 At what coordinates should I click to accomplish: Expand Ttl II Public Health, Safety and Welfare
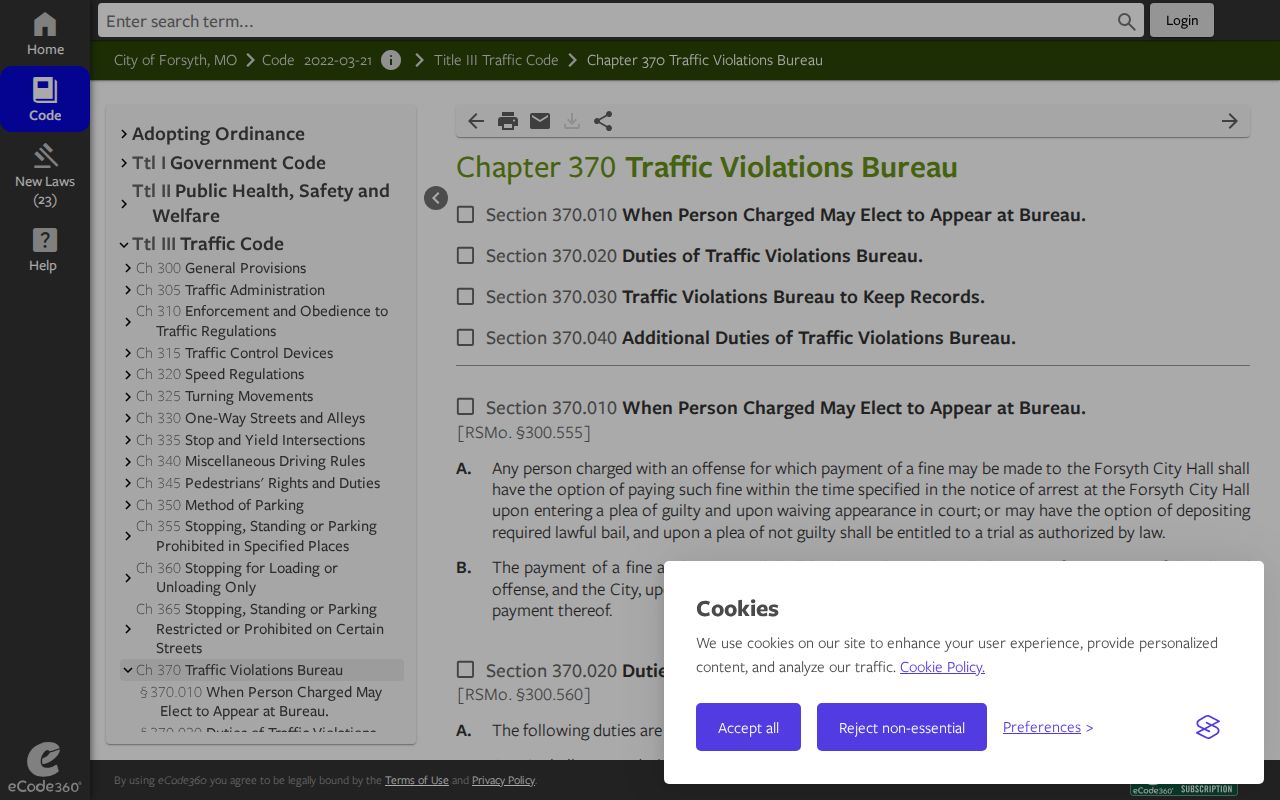[x=124, y=204]
